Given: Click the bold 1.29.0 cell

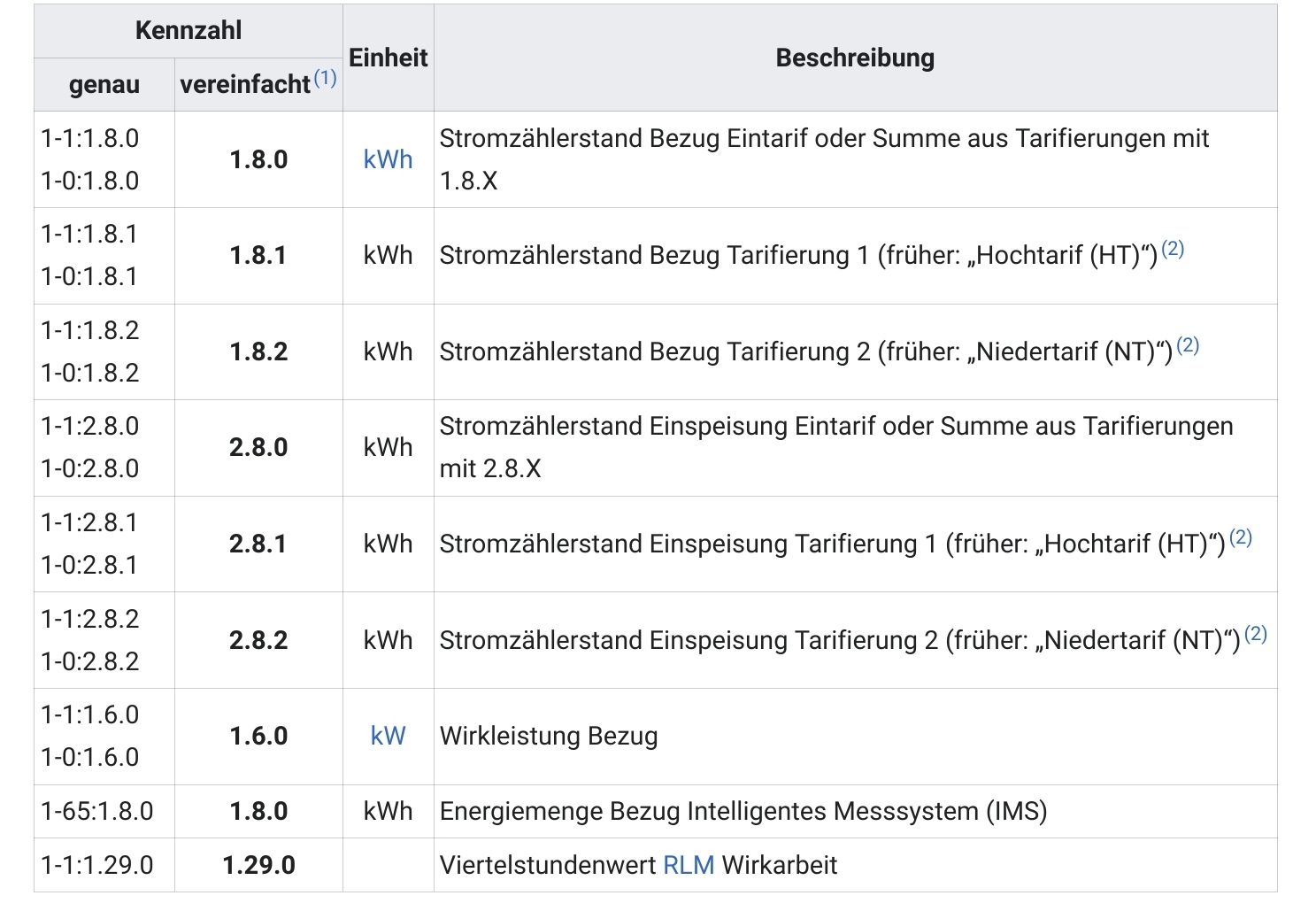Looking at the screenshot, I should 258,865.
